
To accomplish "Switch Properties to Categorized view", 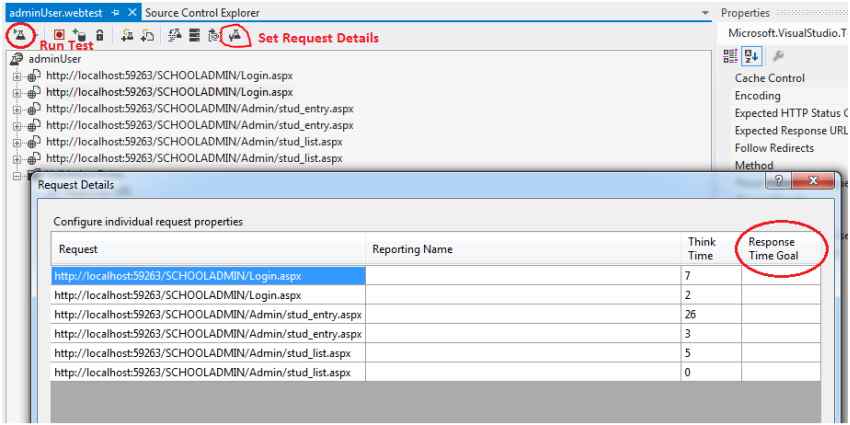I will (x=730, y=55).
